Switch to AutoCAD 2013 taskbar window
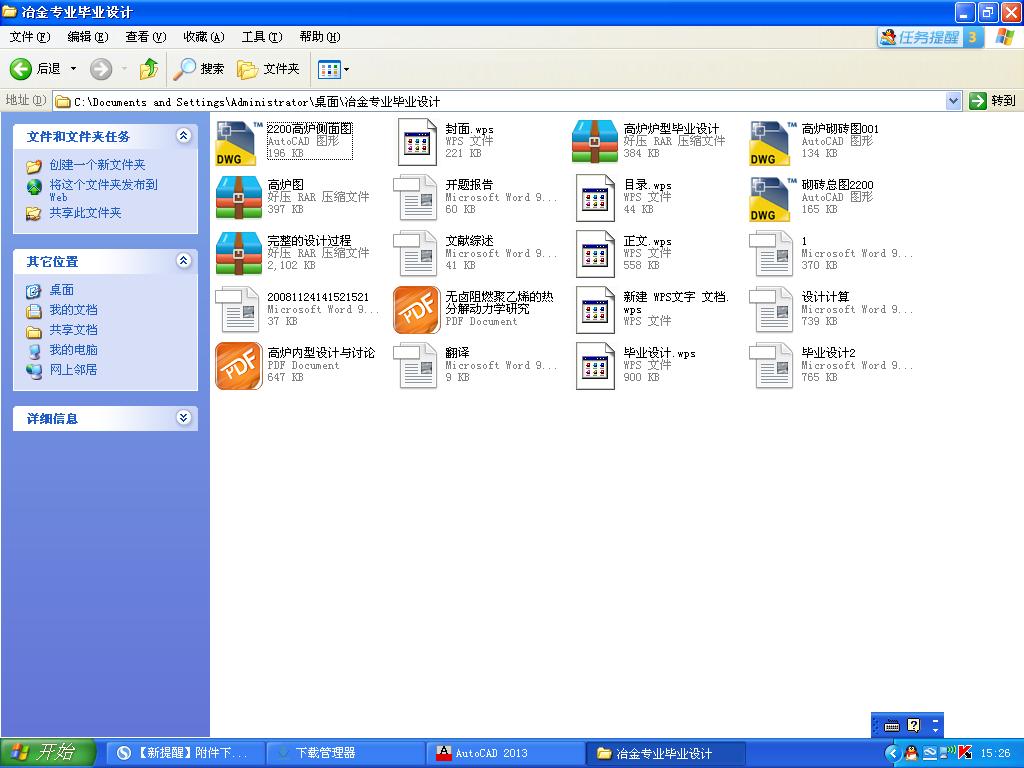 505,753
